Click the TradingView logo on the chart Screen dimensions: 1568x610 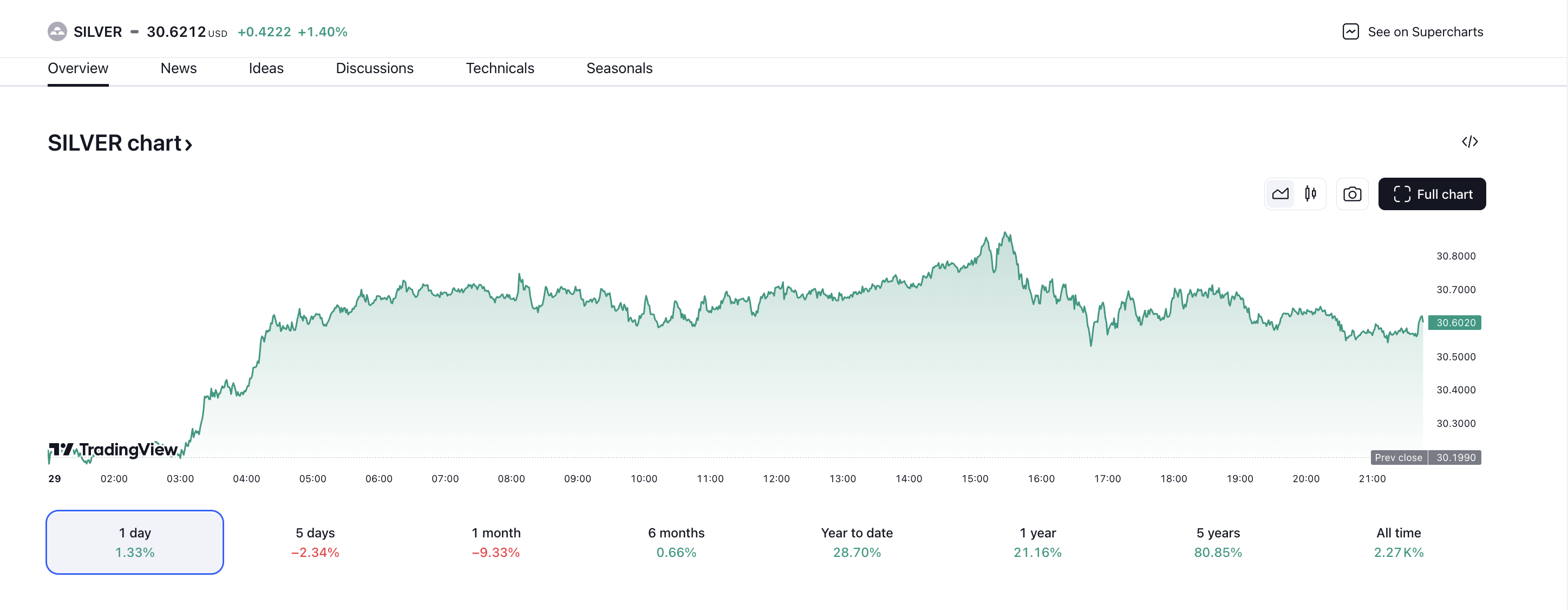[x=114, y=450]
